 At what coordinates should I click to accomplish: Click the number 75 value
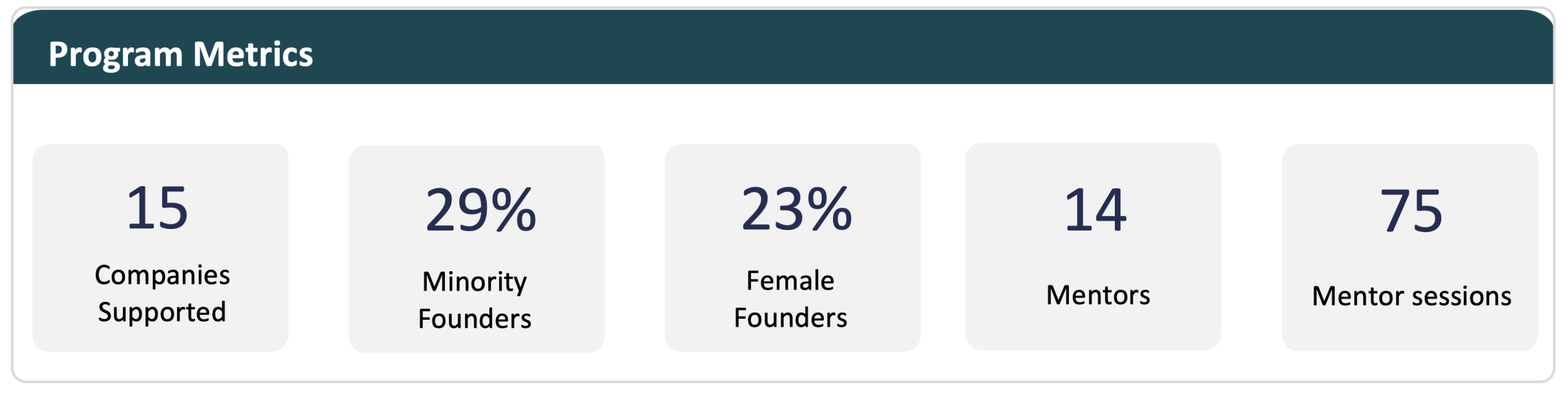coord(1411,211)
